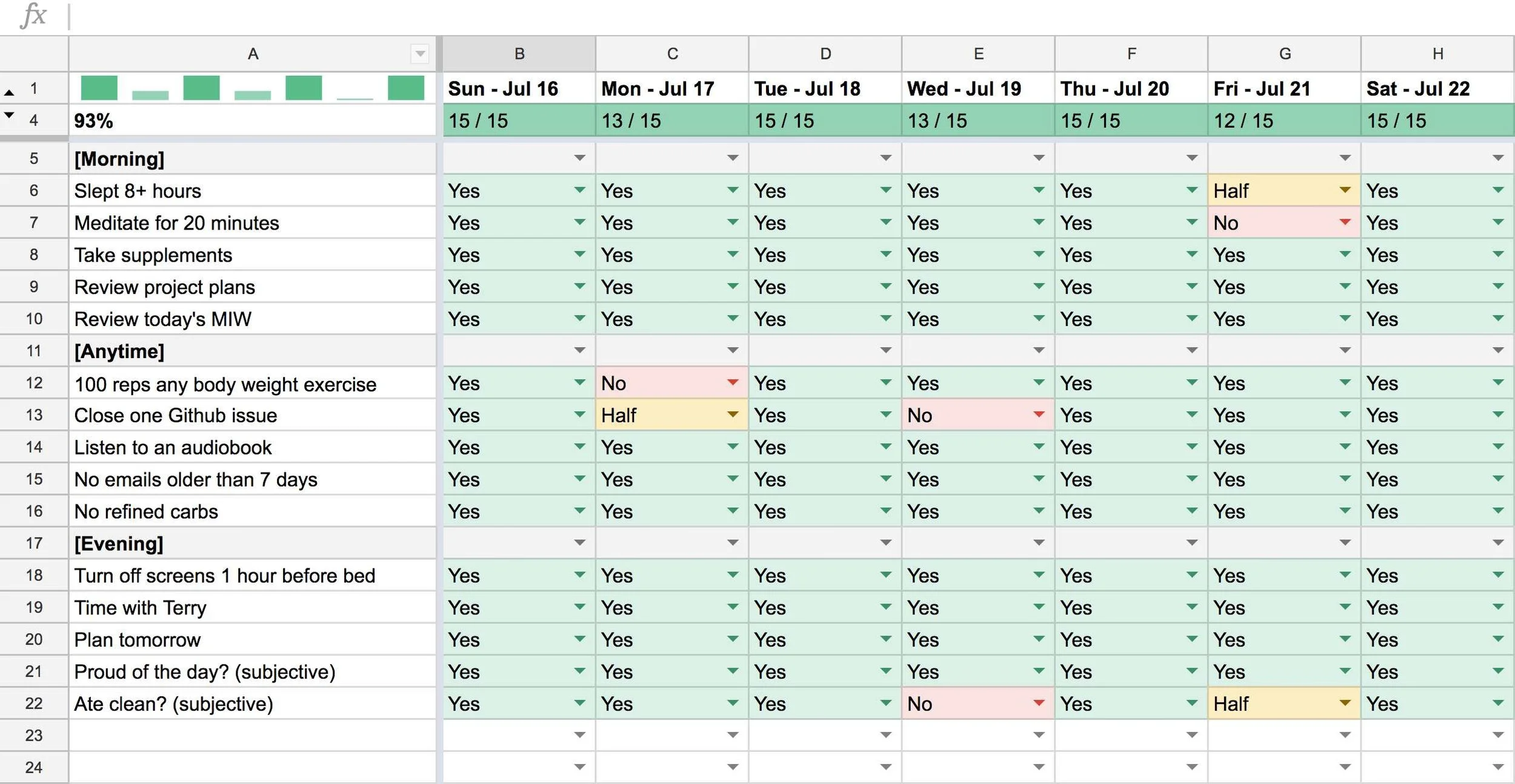Expand hidden rows with up arrow at row 1

point(9,93)
